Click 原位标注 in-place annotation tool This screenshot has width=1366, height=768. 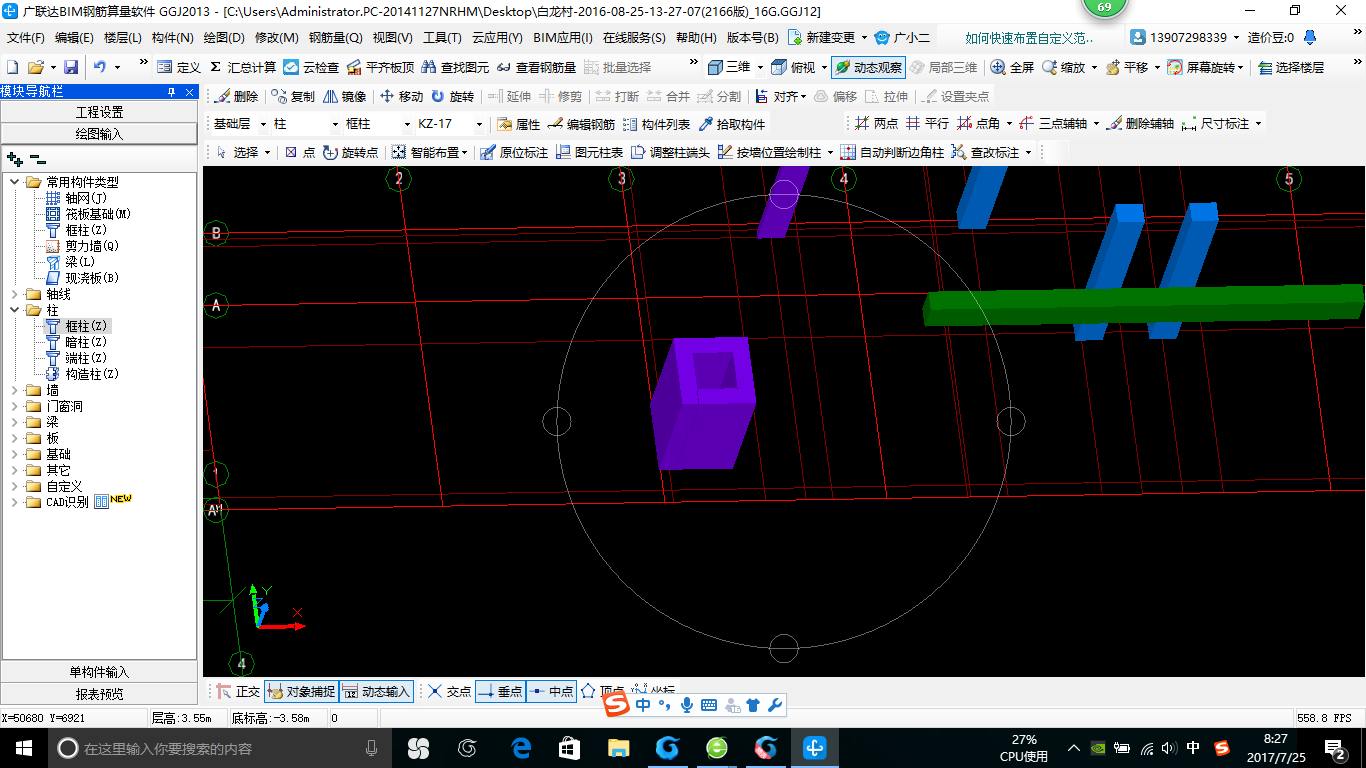point(514,152)
